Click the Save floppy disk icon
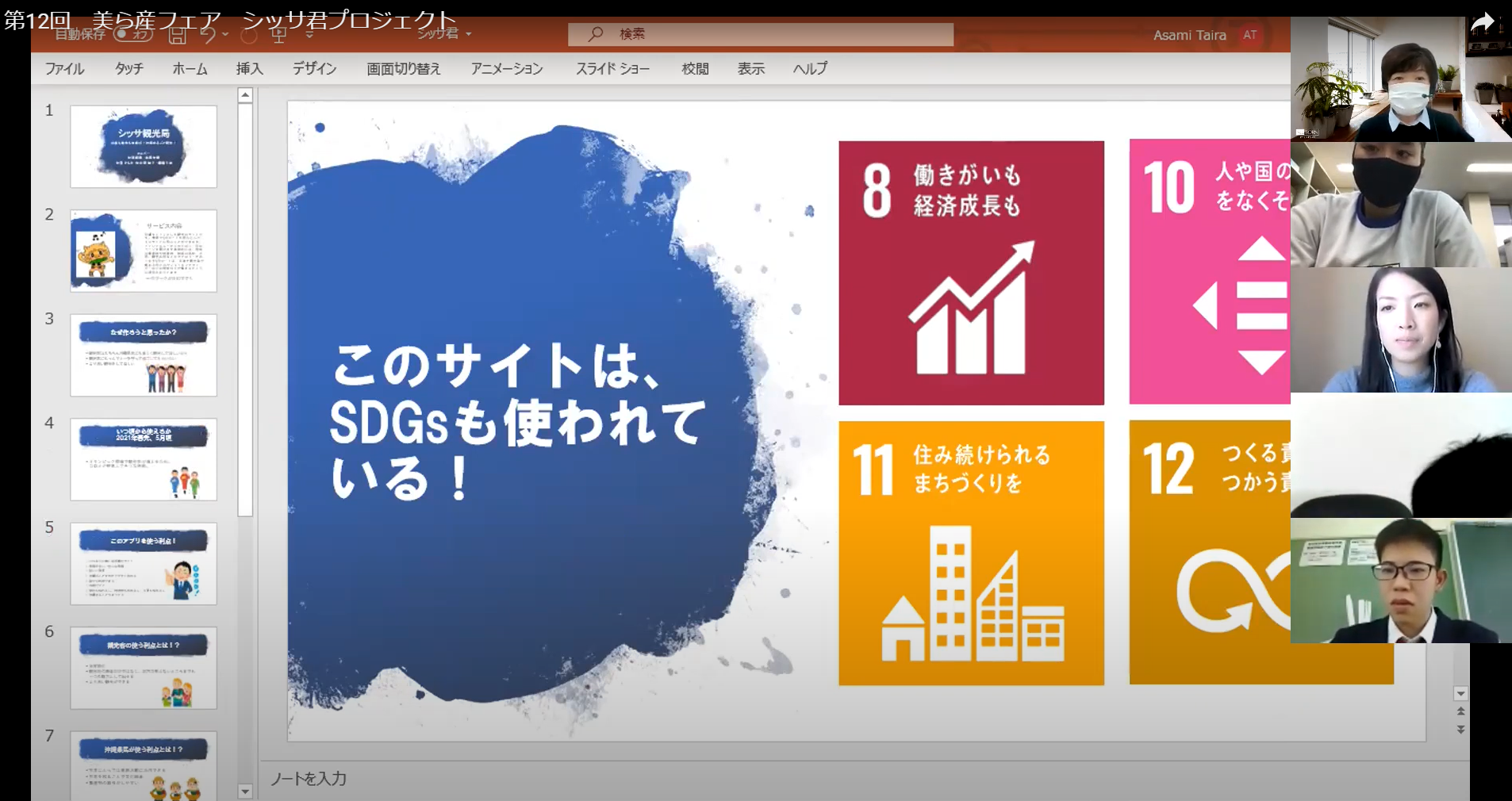The image size is (1512, 801). (x=178, y=36)
